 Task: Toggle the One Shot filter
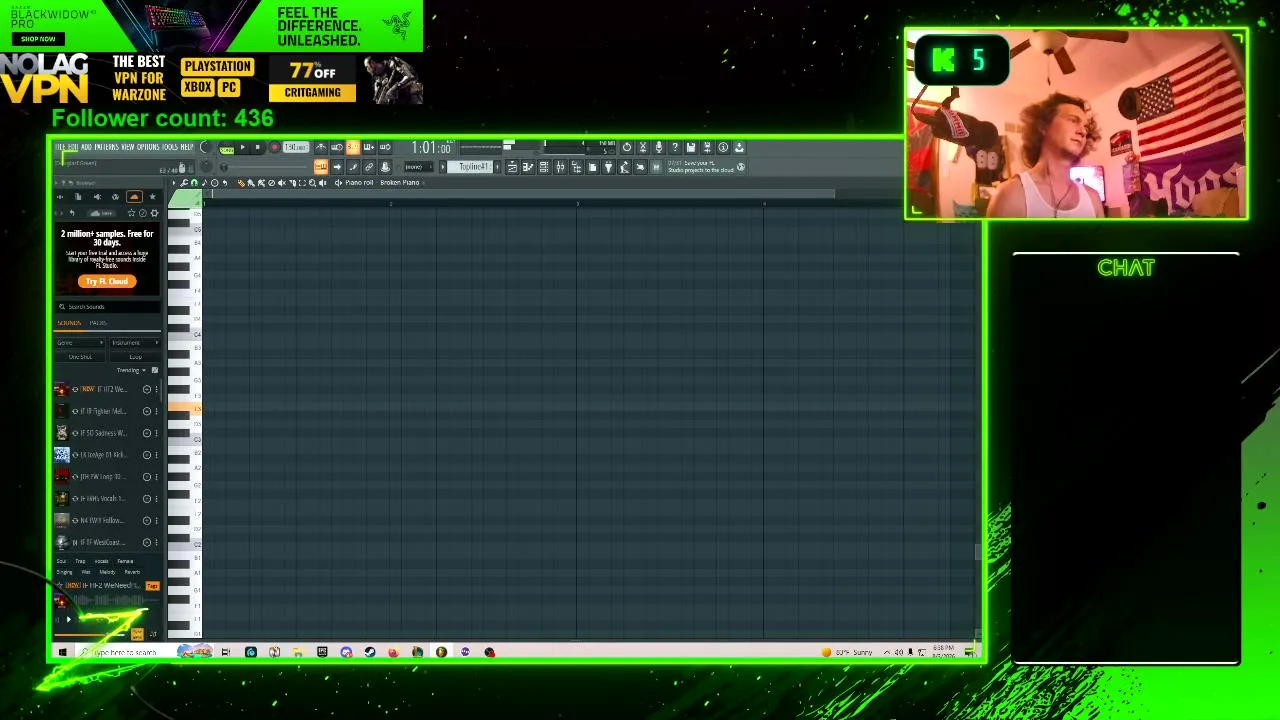[x=80, y=357]
